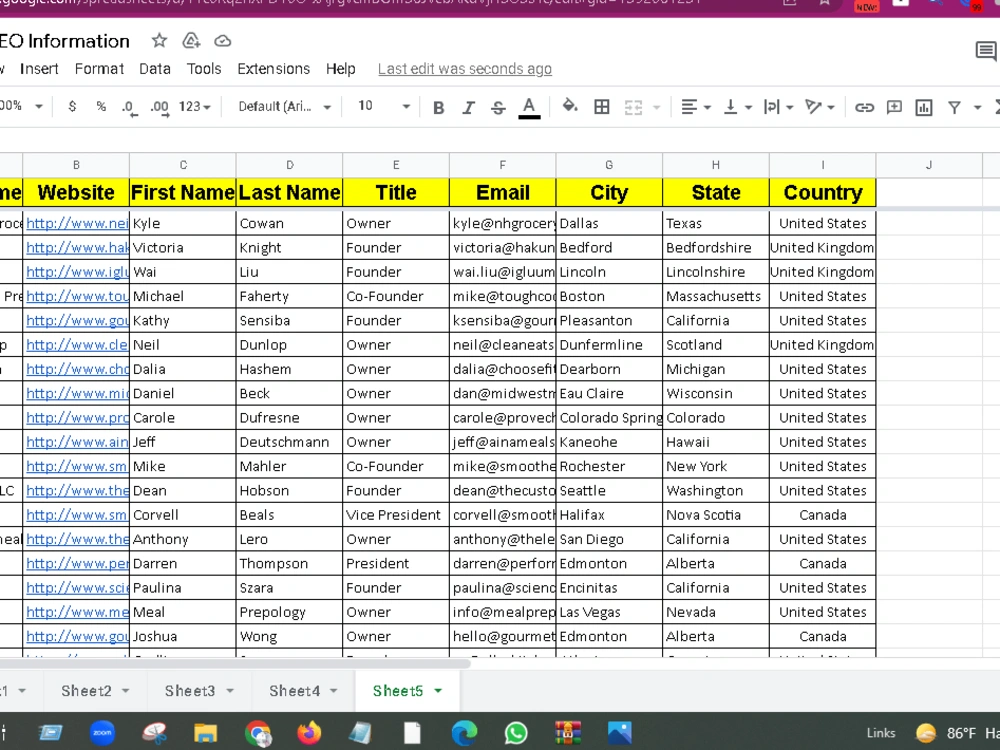1000x750 pixels.
Task: Increase decimal places
Action: [159, 108]
